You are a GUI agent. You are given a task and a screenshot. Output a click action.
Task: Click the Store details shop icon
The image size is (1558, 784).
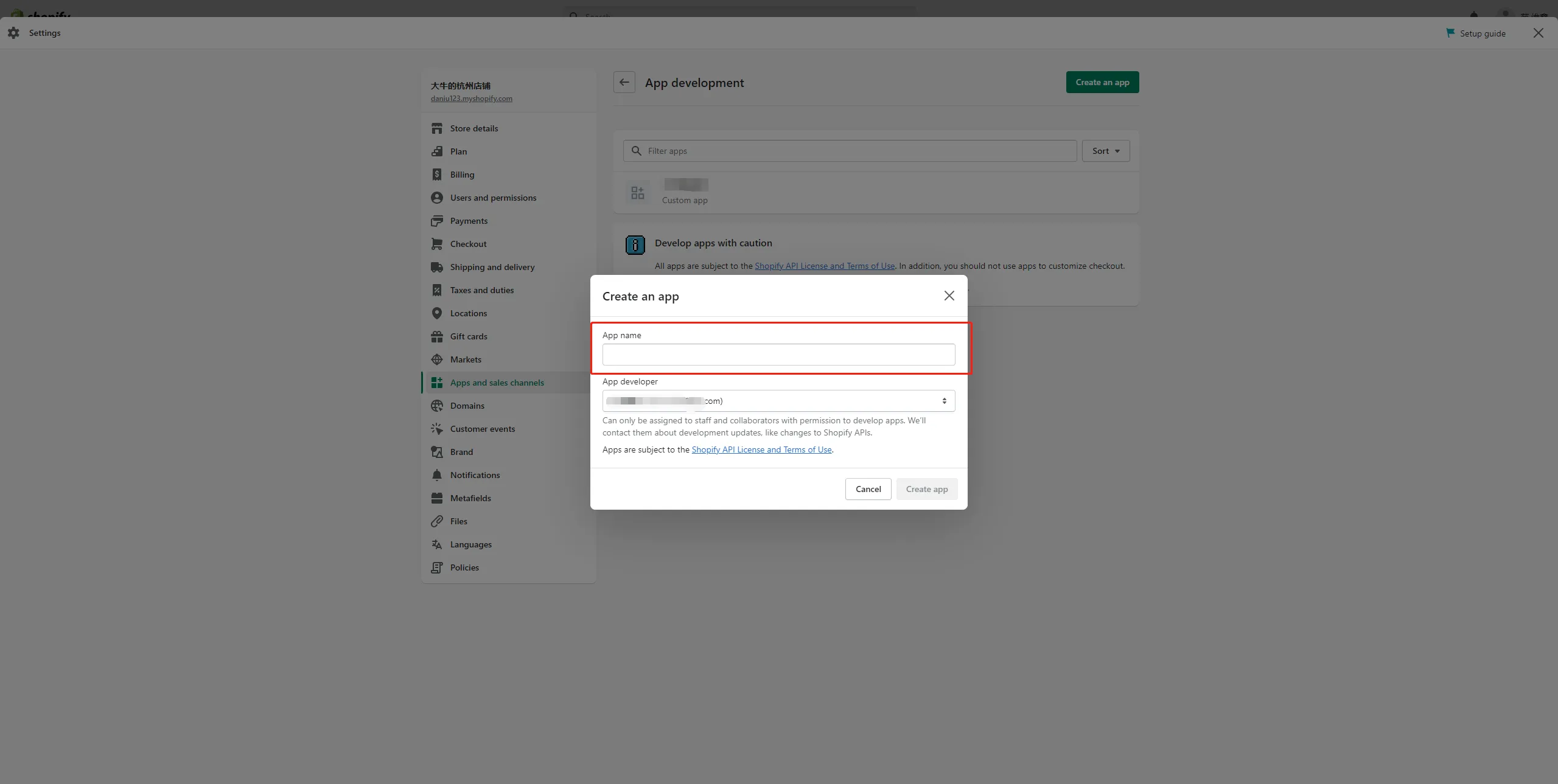click(436, 128)
